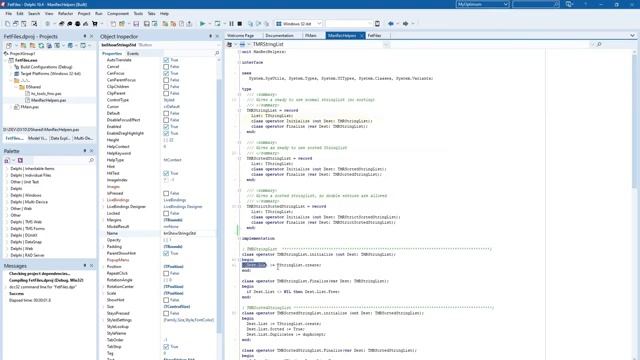Click the Run Without Debugging icon
640x360 pixels.
[x=218, y=24]
